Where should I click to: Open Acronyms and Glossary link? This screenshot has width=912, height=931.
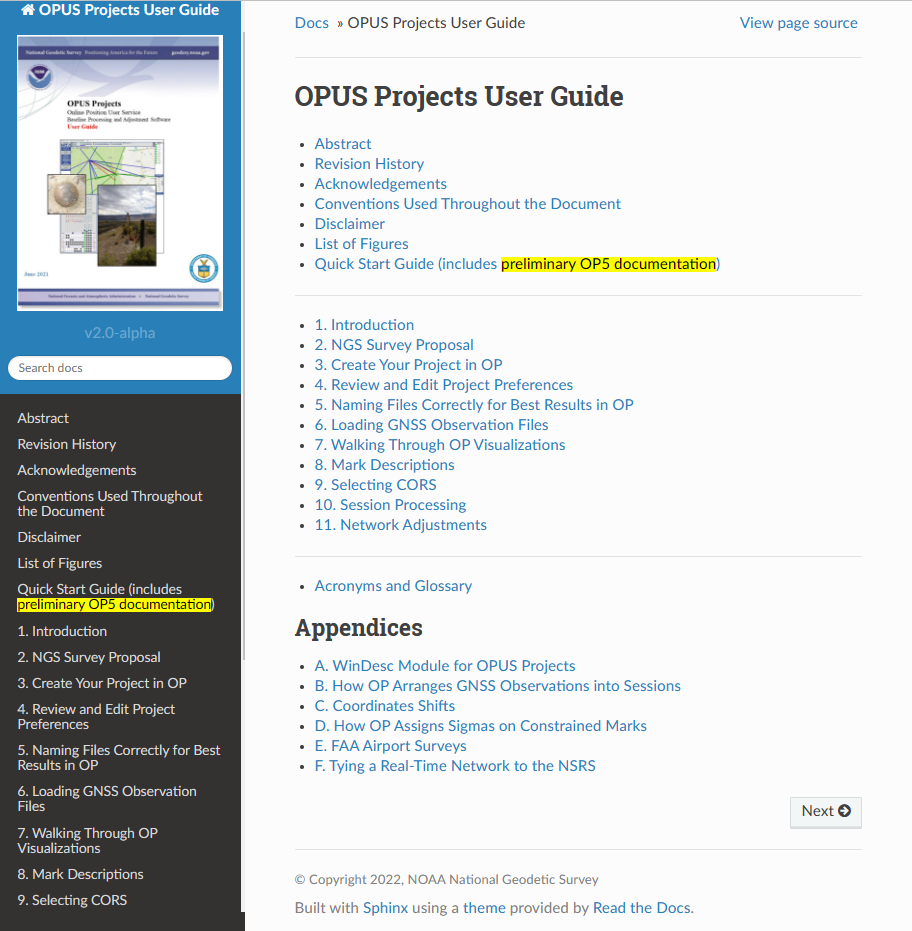(393, 586)
